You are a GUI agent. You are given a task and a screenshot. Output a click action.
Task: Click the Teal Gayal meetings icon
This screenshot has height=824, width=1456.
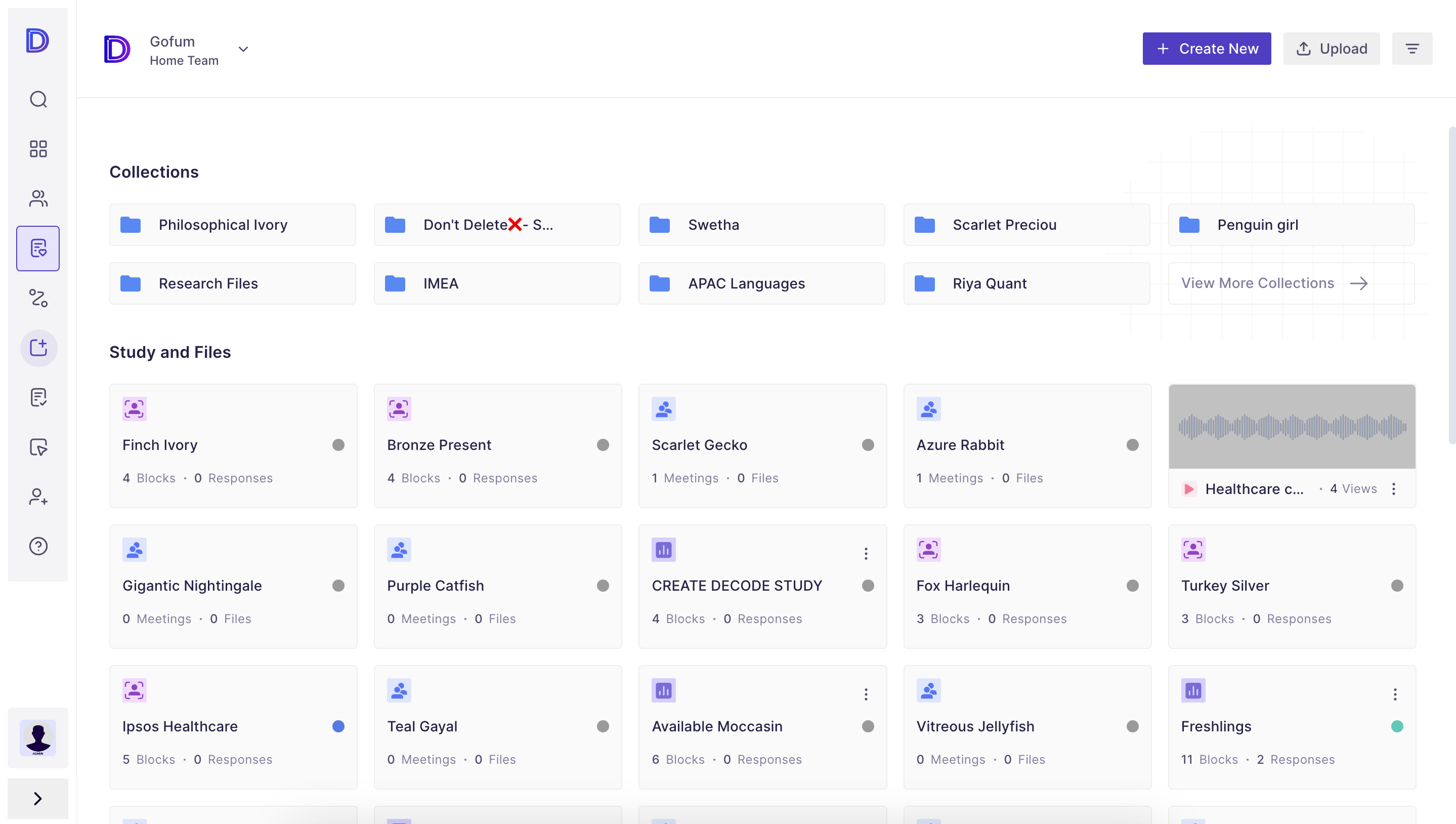point(399,690)
